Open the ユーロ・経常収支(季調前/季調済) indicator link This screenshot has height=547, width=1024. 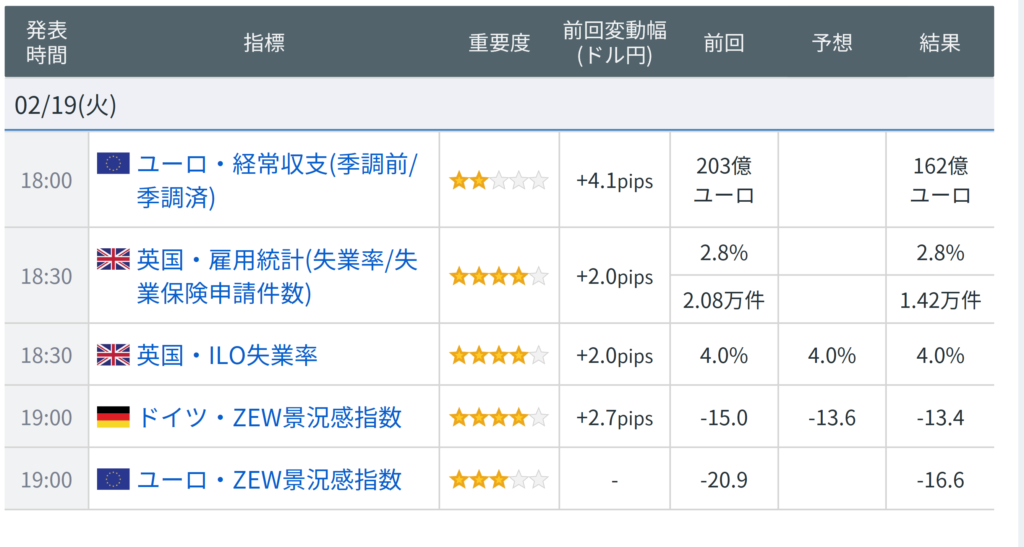click(277, 180)
